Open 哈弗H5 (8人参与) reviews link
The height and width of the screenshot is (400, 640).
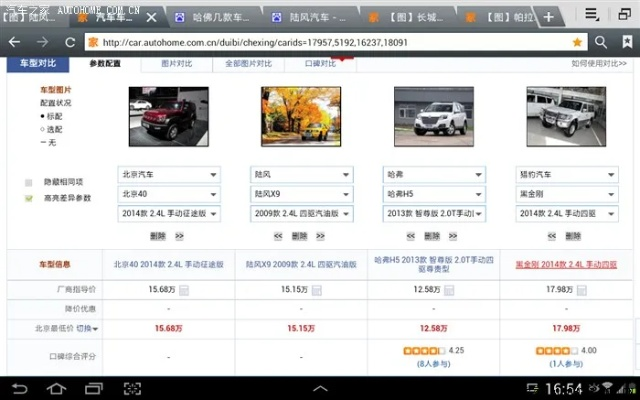click(433, 363)
